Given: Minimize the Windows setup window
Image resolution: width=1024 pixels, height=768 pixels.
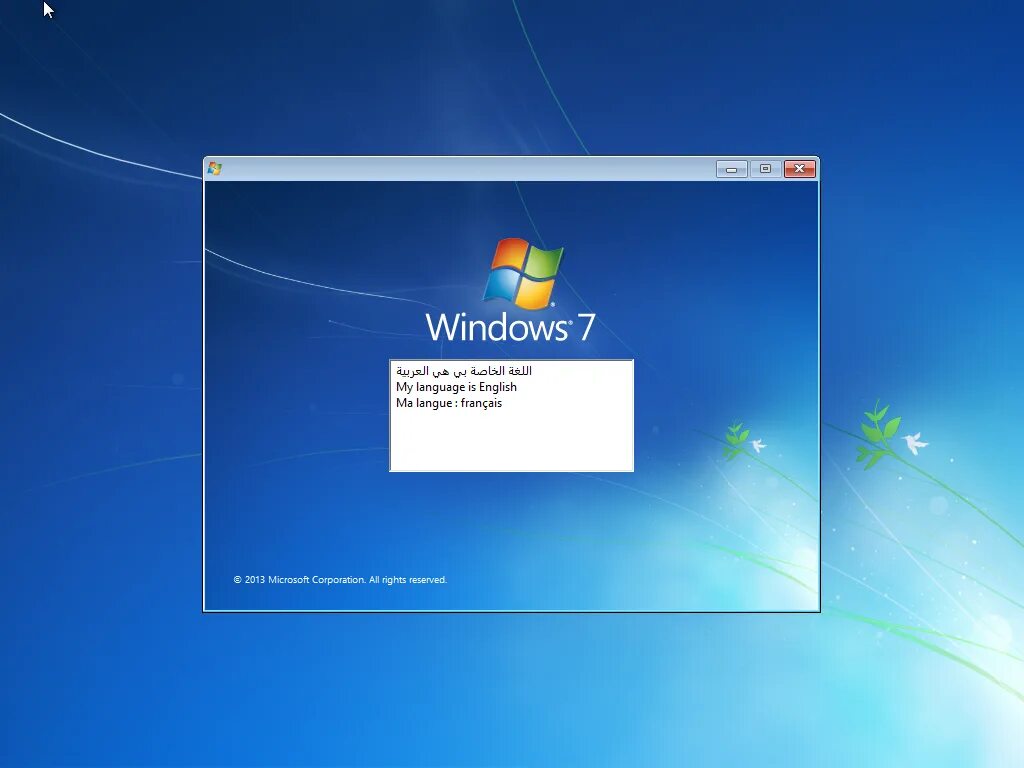Looking at the screenshot, I should click(x=731, y=169).
